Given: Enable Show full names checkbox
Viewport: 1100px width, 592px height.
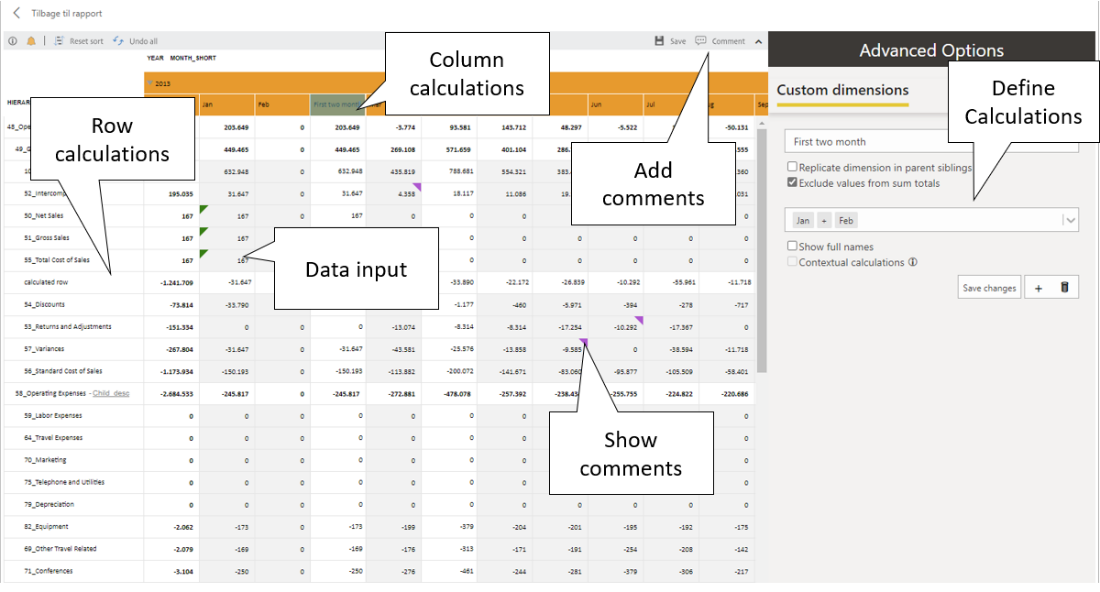Looking at the screenshot, I should [x=792, y=246].
